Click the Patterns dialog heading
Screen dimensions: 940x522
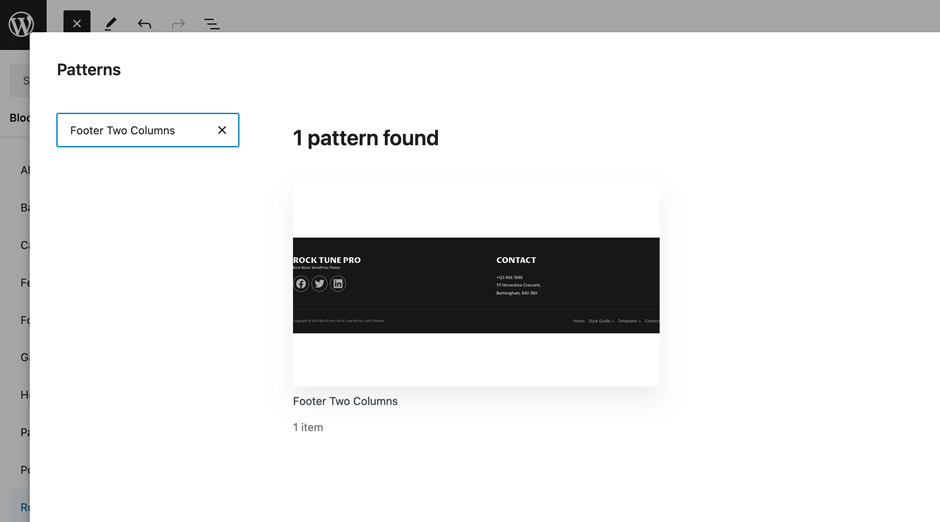click(x=89, y=70)
